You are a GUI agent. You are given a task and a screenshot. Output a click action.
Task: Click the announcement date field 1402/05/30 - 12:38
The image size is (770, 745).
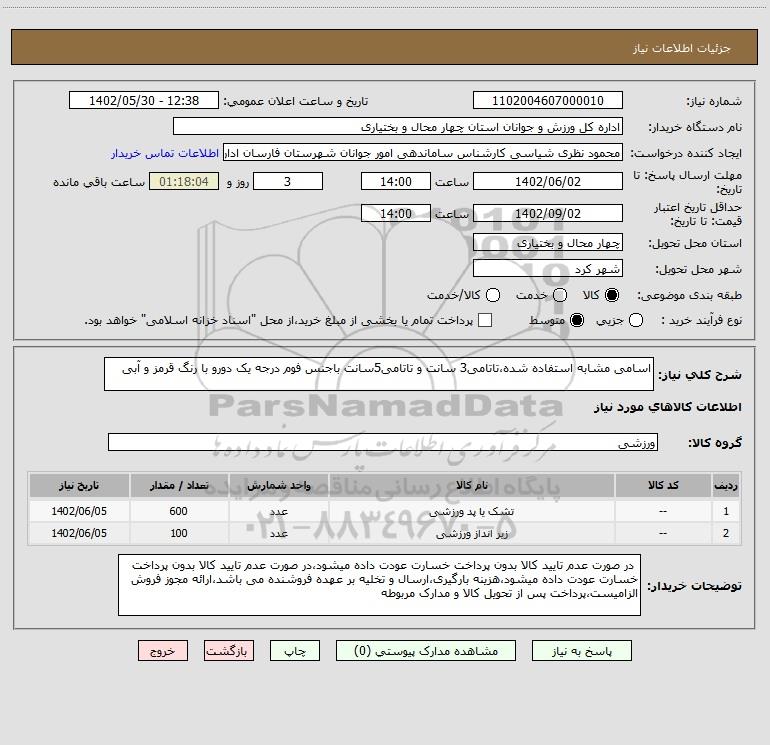tap(144, 101)
